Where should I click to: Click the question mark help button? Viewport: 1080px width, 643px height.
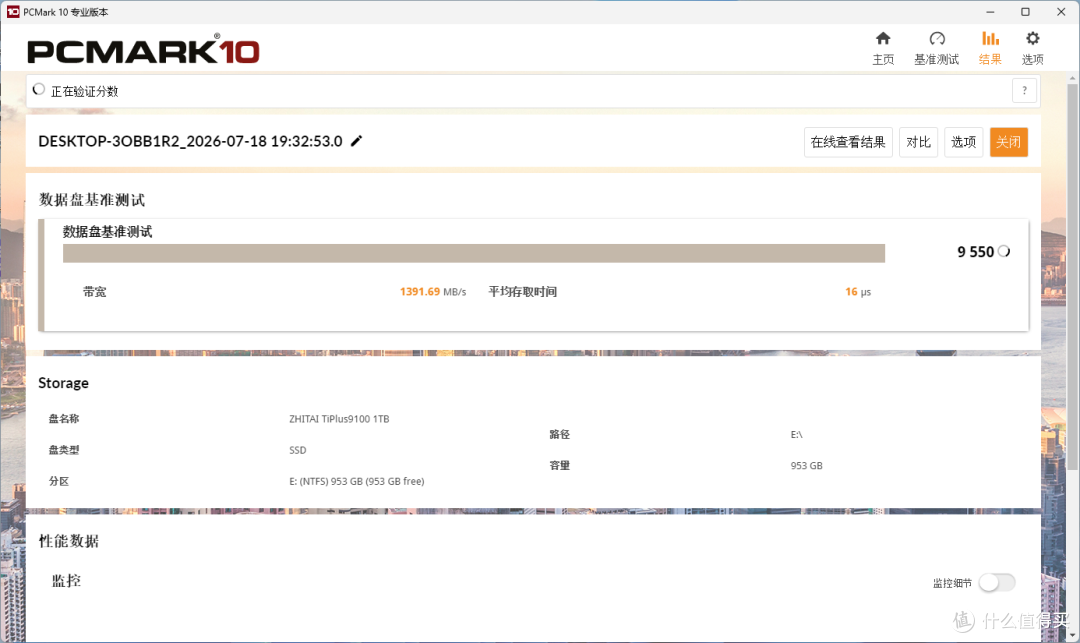coord(1024,91)
